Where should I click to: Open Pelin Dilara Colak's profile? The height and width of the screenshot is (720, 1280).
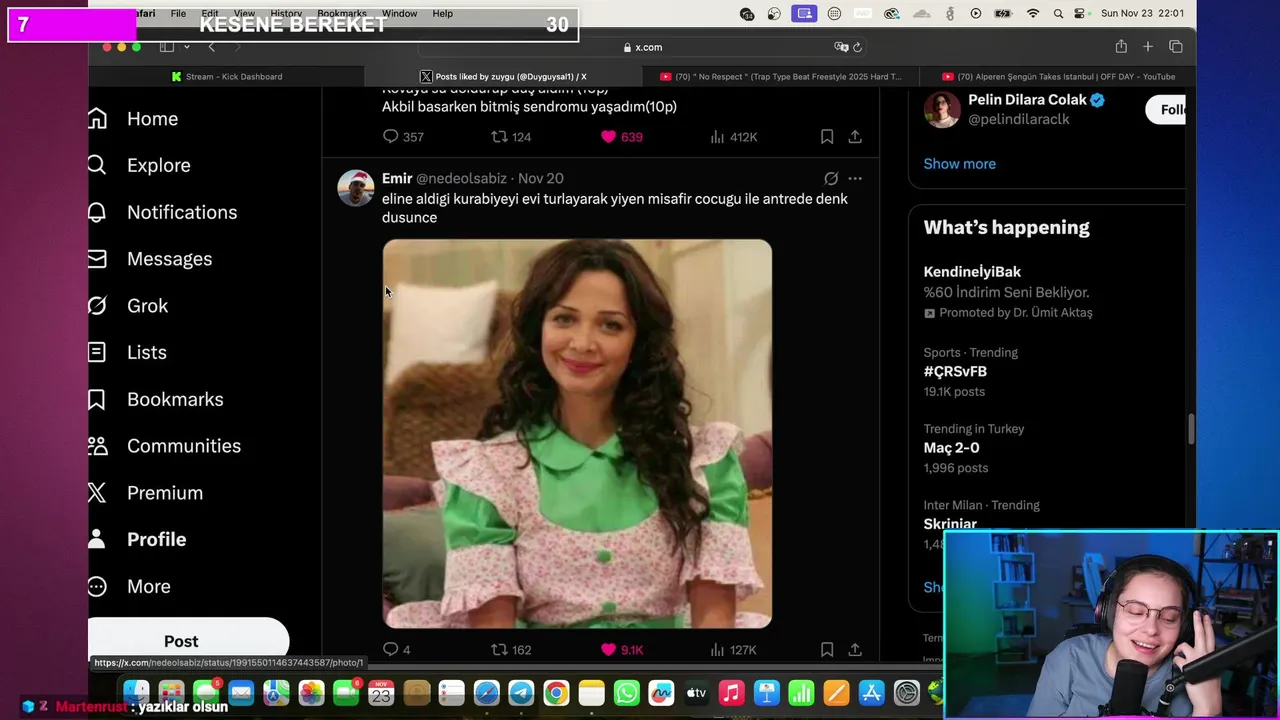tap(1026, 100)
